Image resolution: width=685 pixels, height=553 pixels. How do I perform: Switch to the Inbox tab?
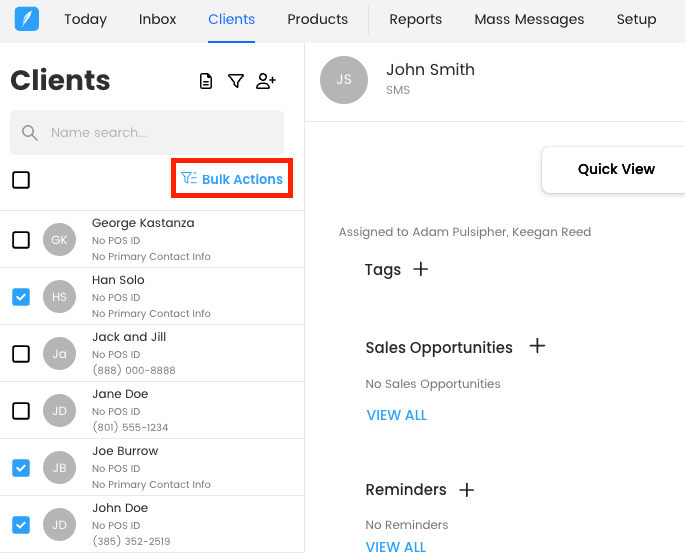pos(157,19)
